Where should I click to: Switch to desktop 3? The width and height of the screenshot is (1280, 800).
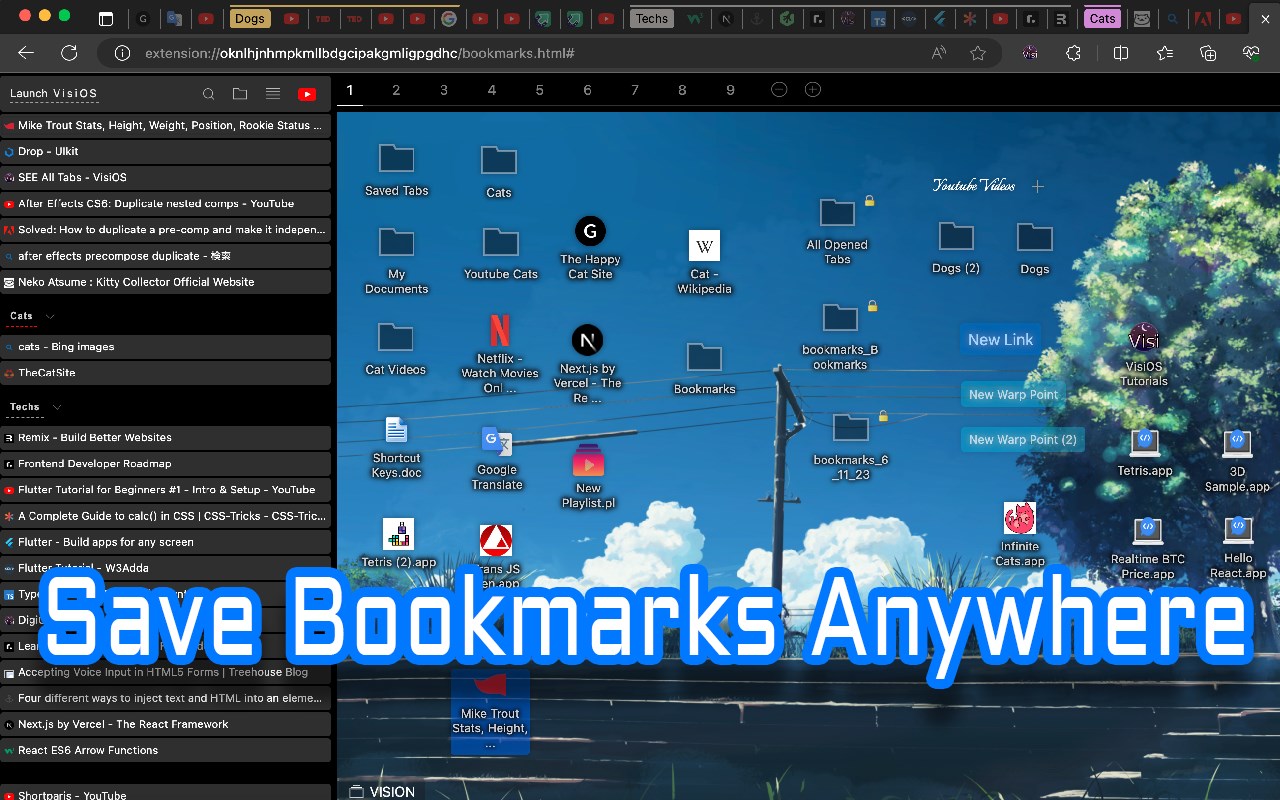tap(444, 90)
